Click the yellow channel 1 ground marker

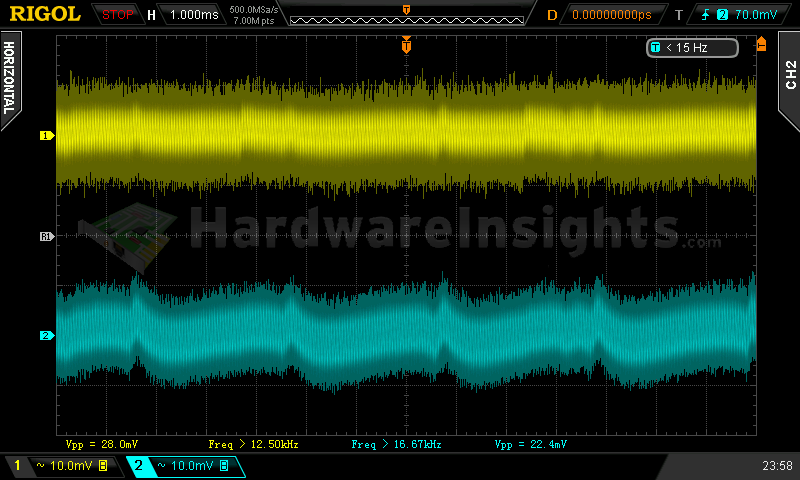coord(45,135)
